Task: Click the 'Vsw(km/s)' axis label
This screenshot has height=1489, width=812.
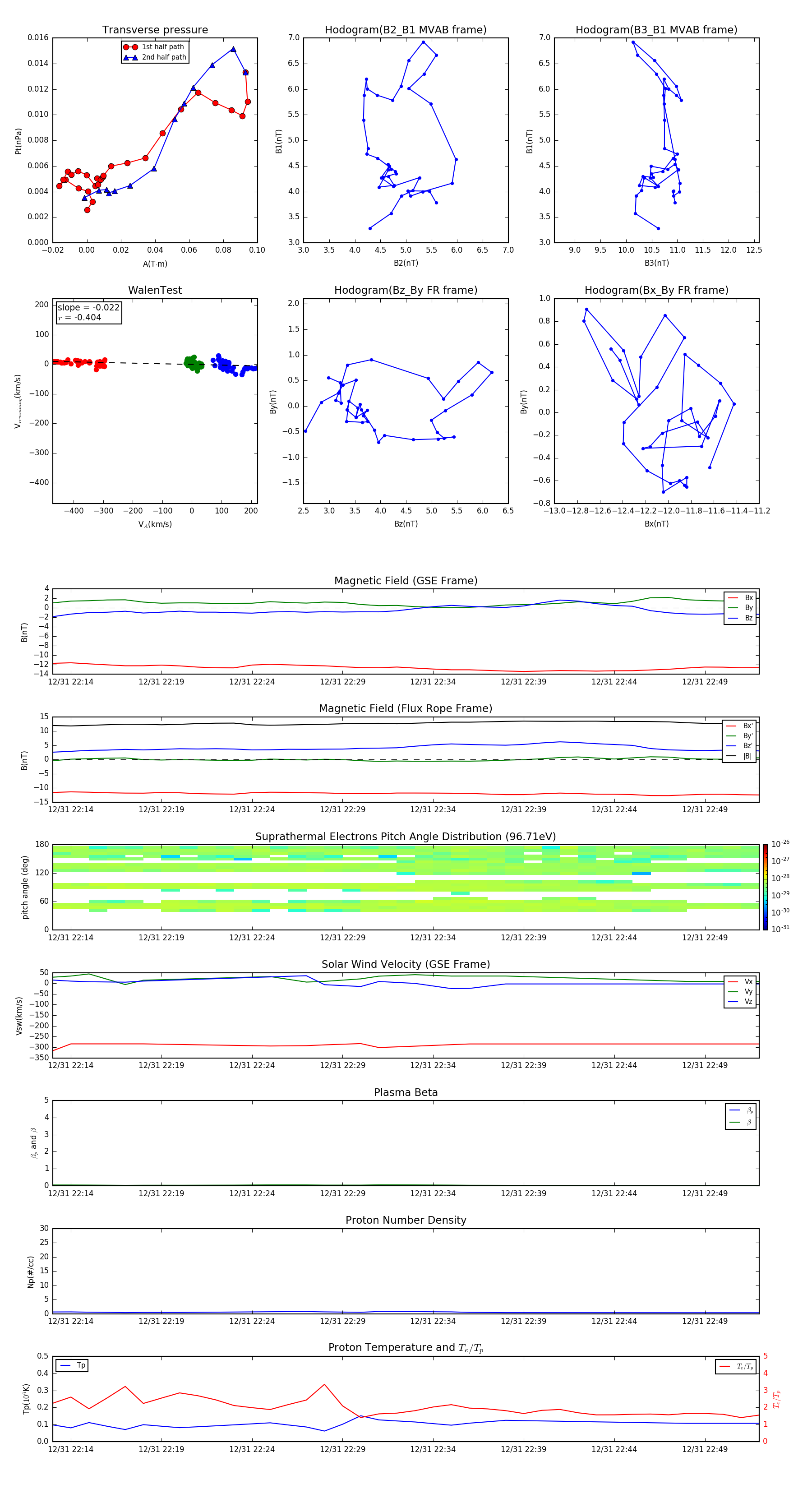Action: (19, 1016)
